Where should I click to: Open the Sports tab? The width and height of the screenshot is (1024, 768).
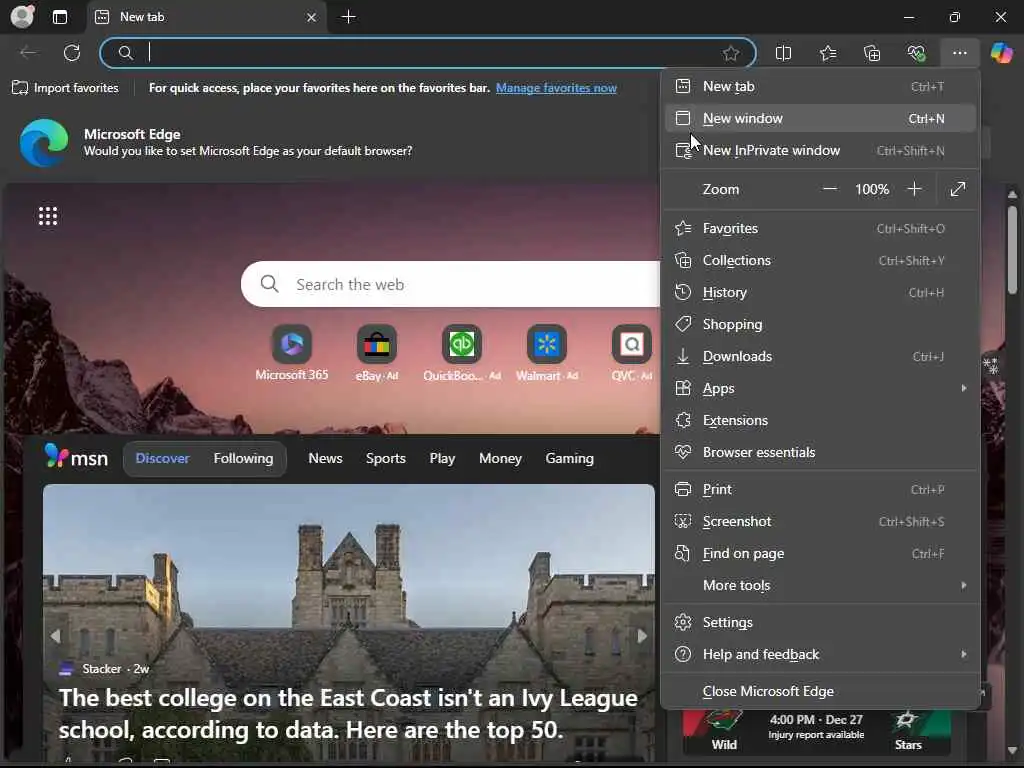click(x=385, y=458)
